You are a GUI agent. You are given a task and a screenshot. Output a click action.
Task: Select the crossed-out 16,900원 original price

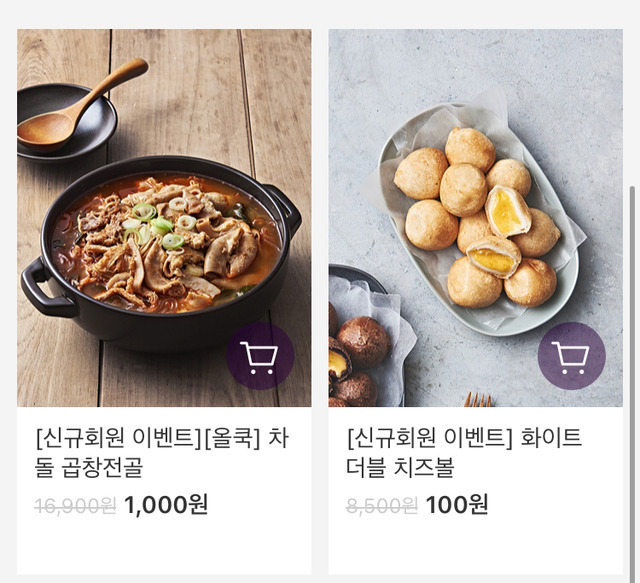pos(75,506)
